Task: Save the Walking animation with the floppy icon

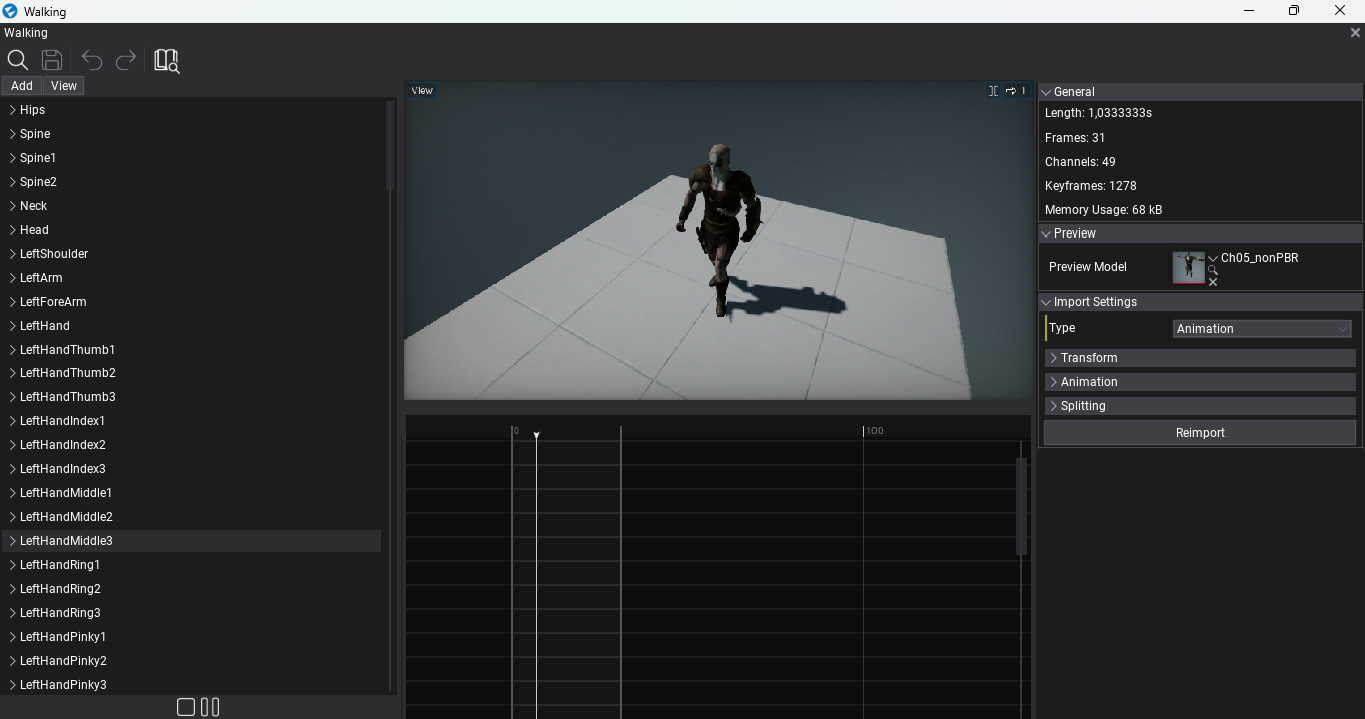Action: point(52,60)
